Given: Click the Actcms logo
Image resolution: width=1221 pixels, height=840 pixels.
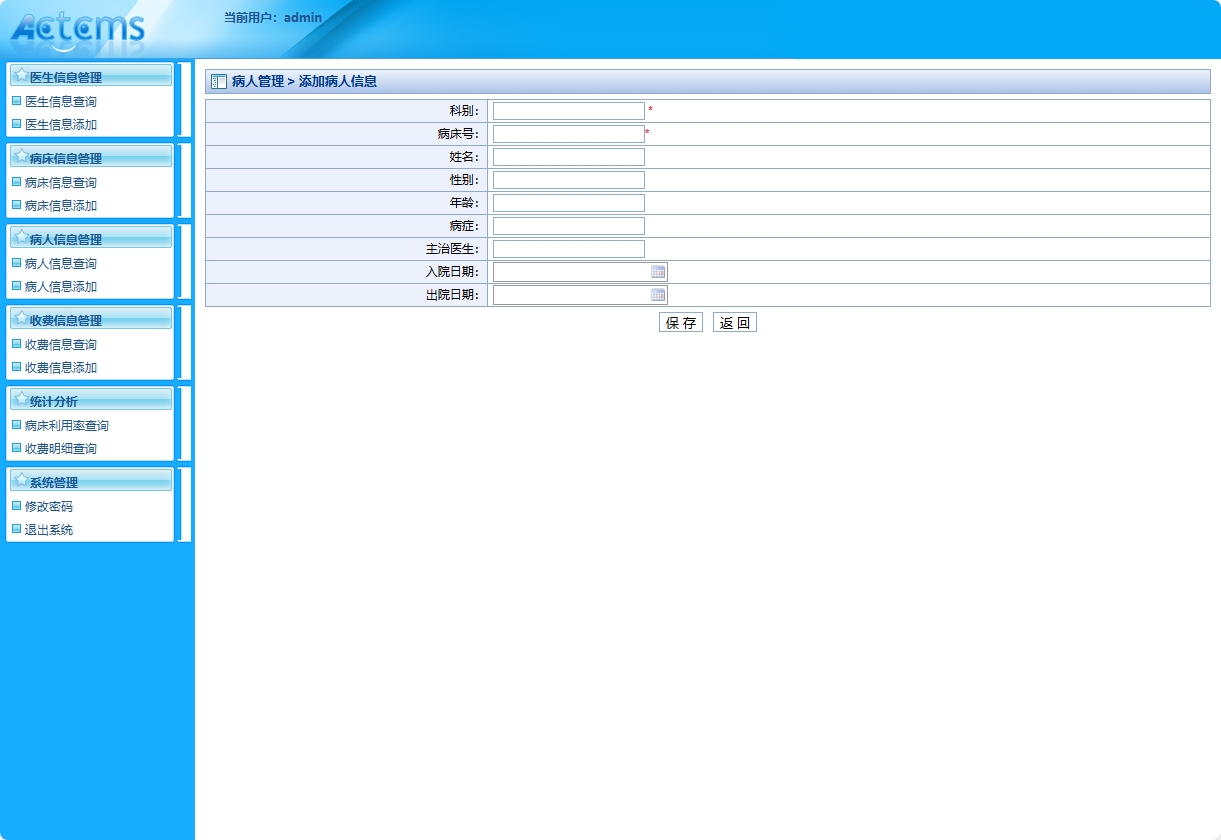Looking at the screenshot, I should (x=78, y=30).
